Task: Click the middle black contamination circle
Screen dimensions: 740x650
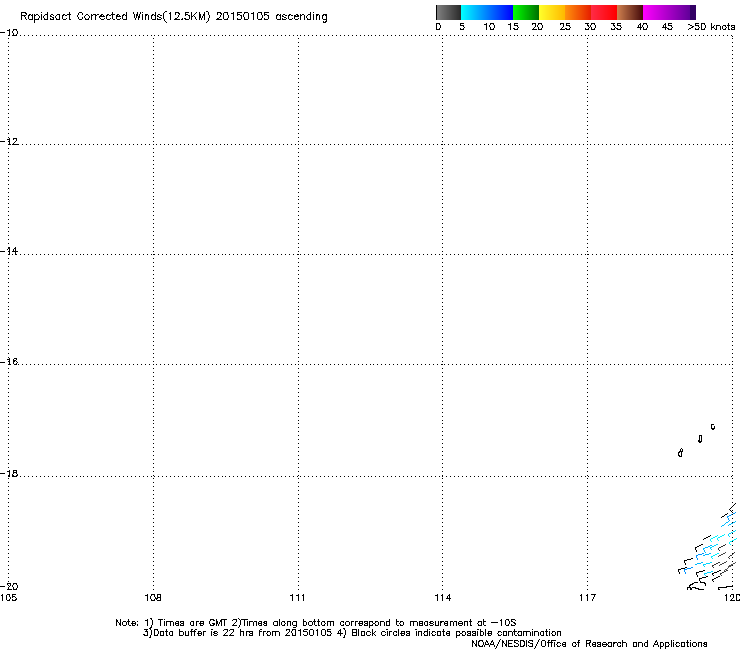Action: pos(700,439)
